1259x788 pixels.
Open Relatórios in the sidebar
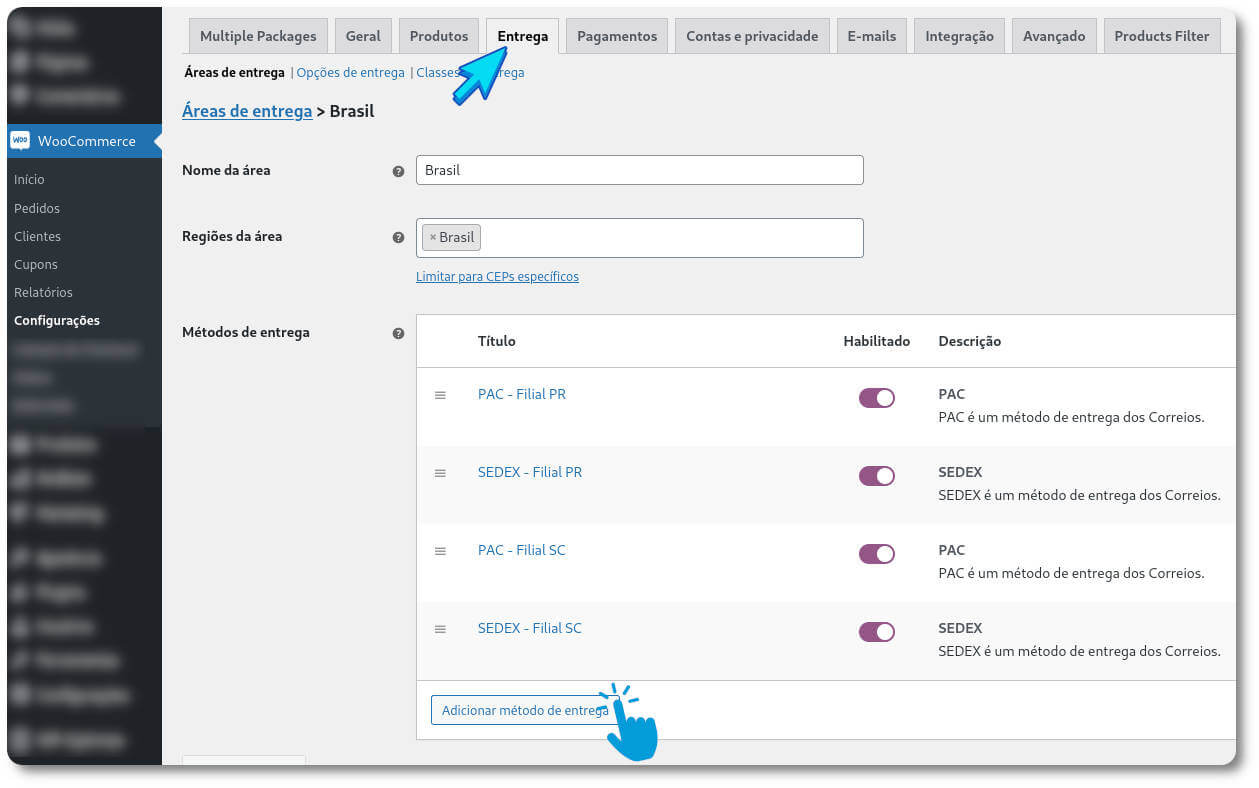pyautogui.click(x=44, y=293)
